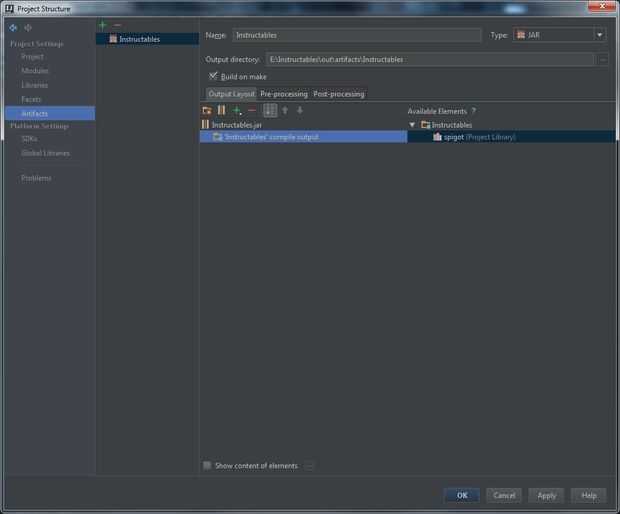
Task: Click the Cancel button
Action: click(x=504, y=495)
